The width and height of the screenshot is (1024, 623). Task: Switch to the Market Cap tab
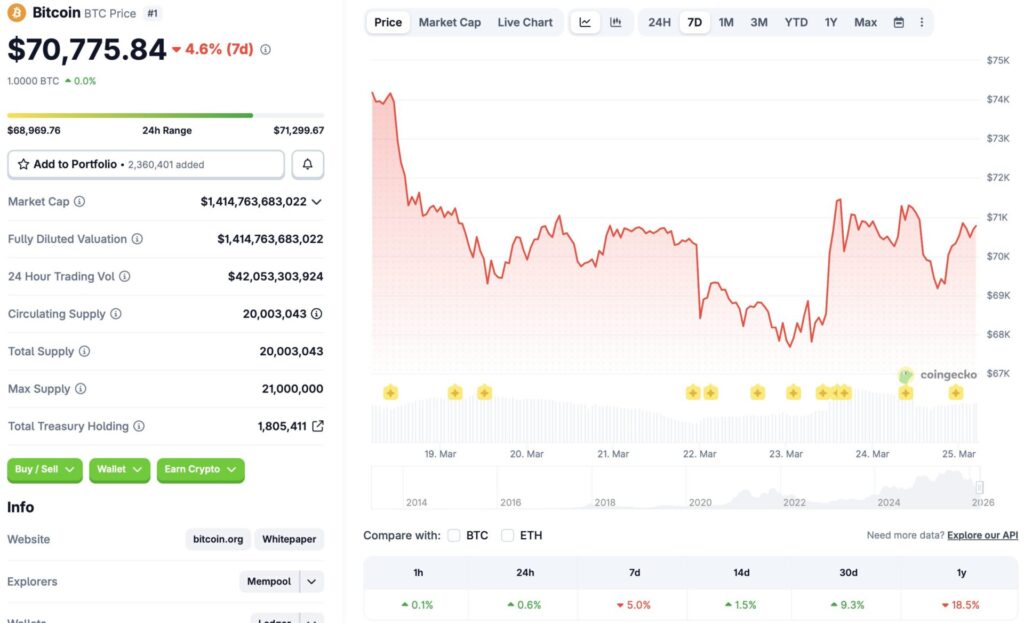coord(450,22)
